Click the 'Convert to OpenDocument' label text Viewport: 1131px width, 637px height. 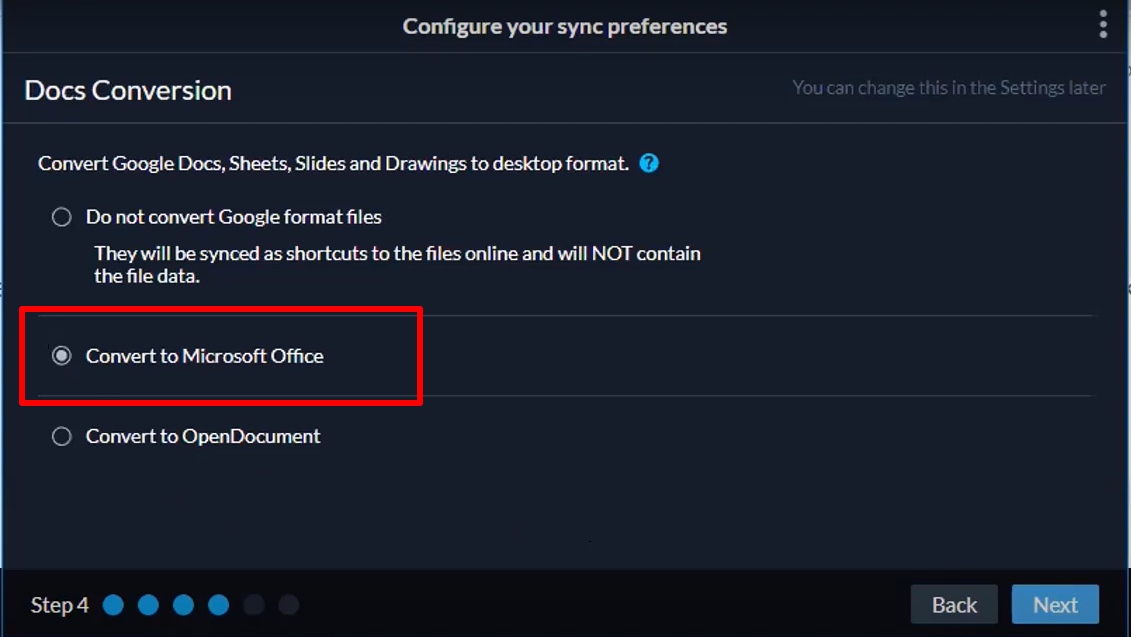(x=203, y=436)
